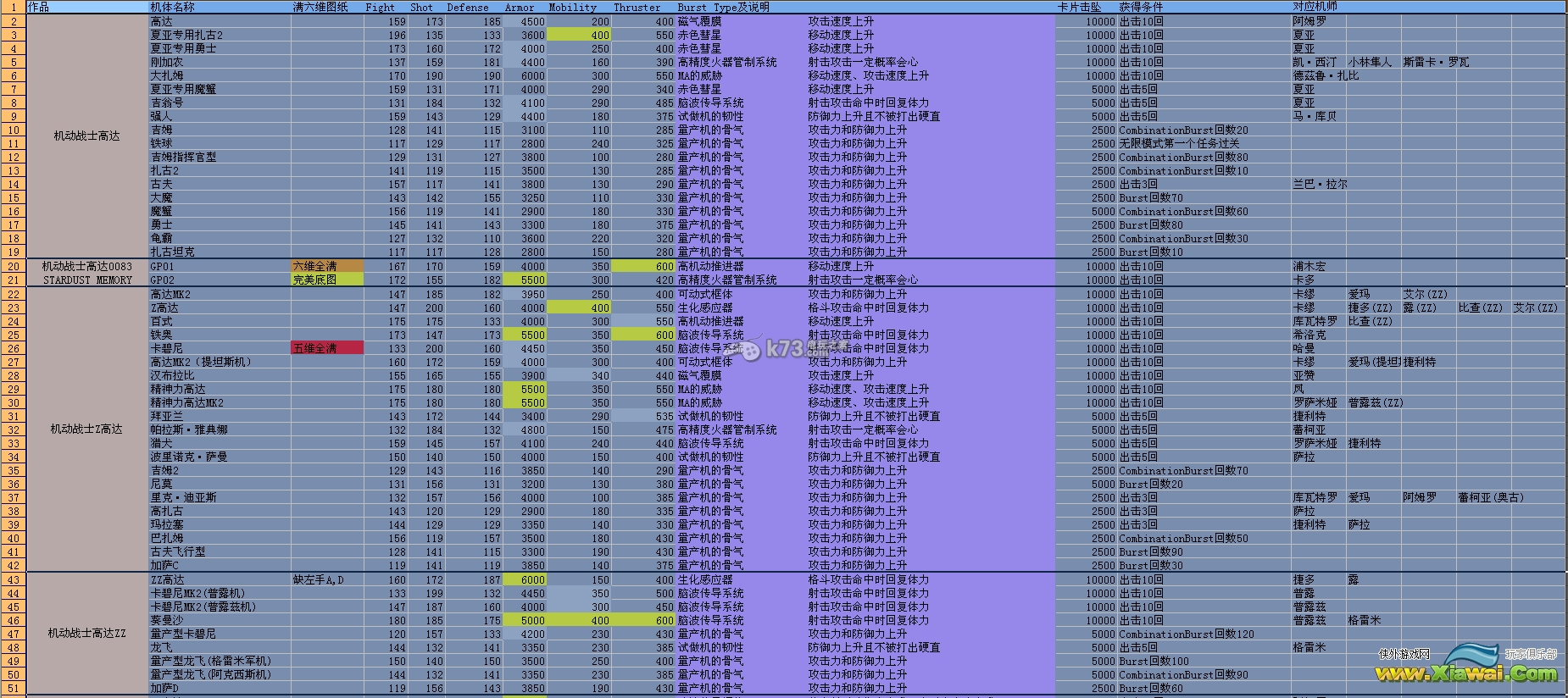1568x698 pixels.
Task: Select the Thruster column header cell
Action: click(643, 7)
